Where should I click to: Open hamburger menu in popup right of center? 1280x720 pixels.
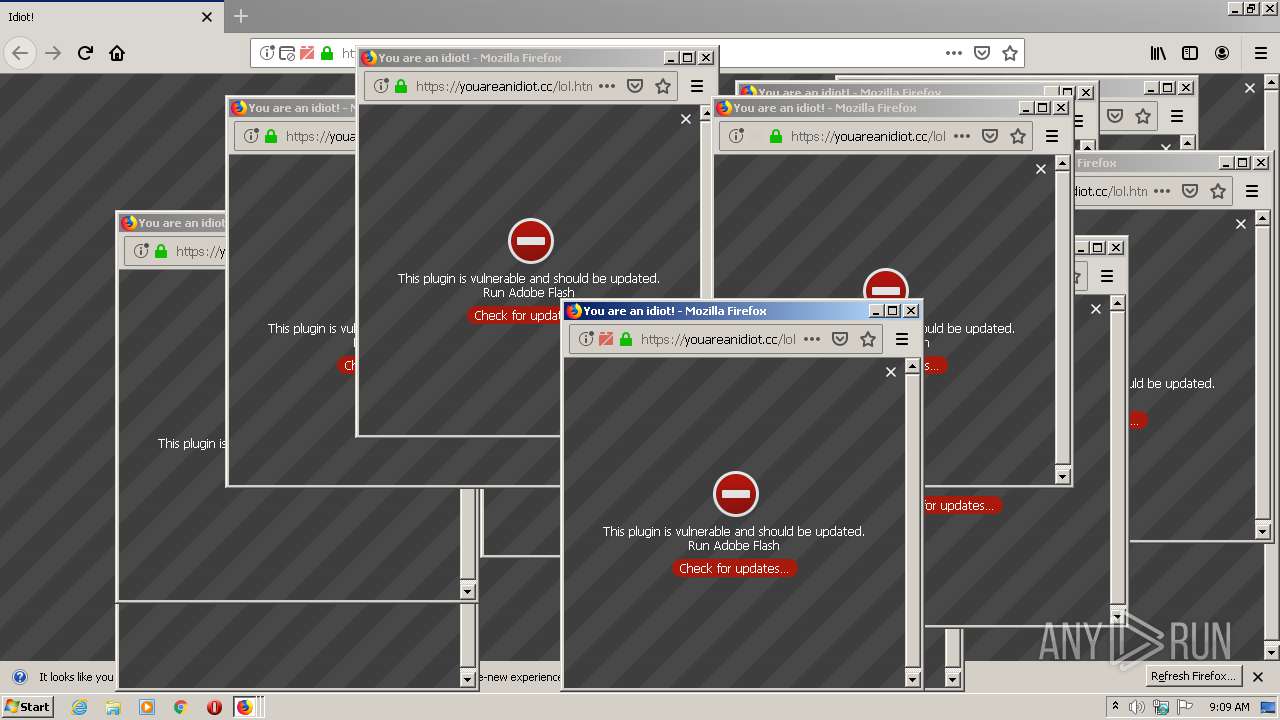[x=1052, y=136]
